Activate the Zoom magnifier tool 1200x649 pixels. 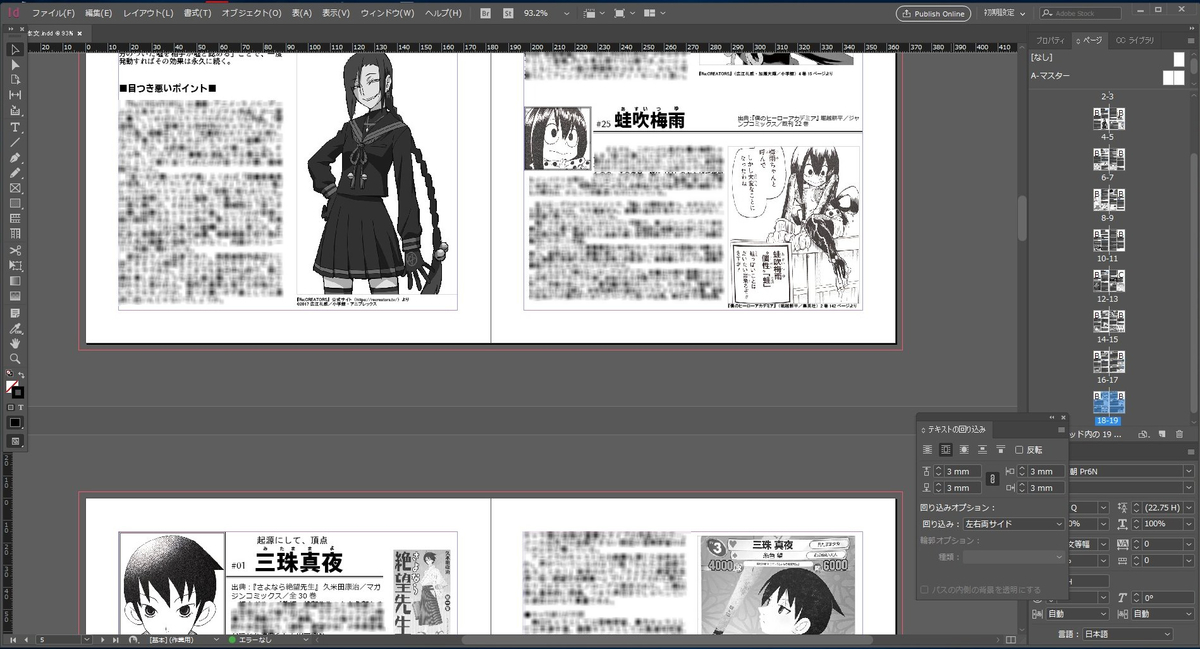point(15,358)
